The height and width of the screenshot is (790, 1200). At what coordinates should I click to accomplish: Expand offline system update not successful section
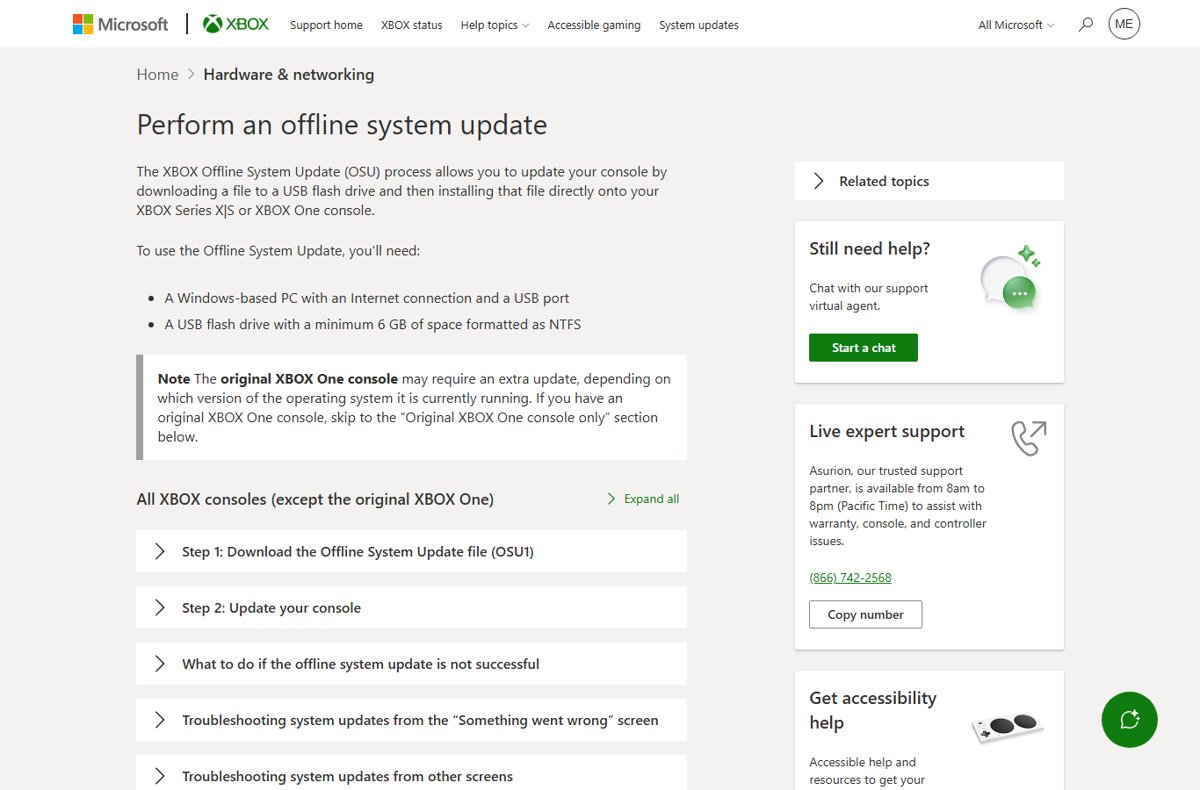411,663
